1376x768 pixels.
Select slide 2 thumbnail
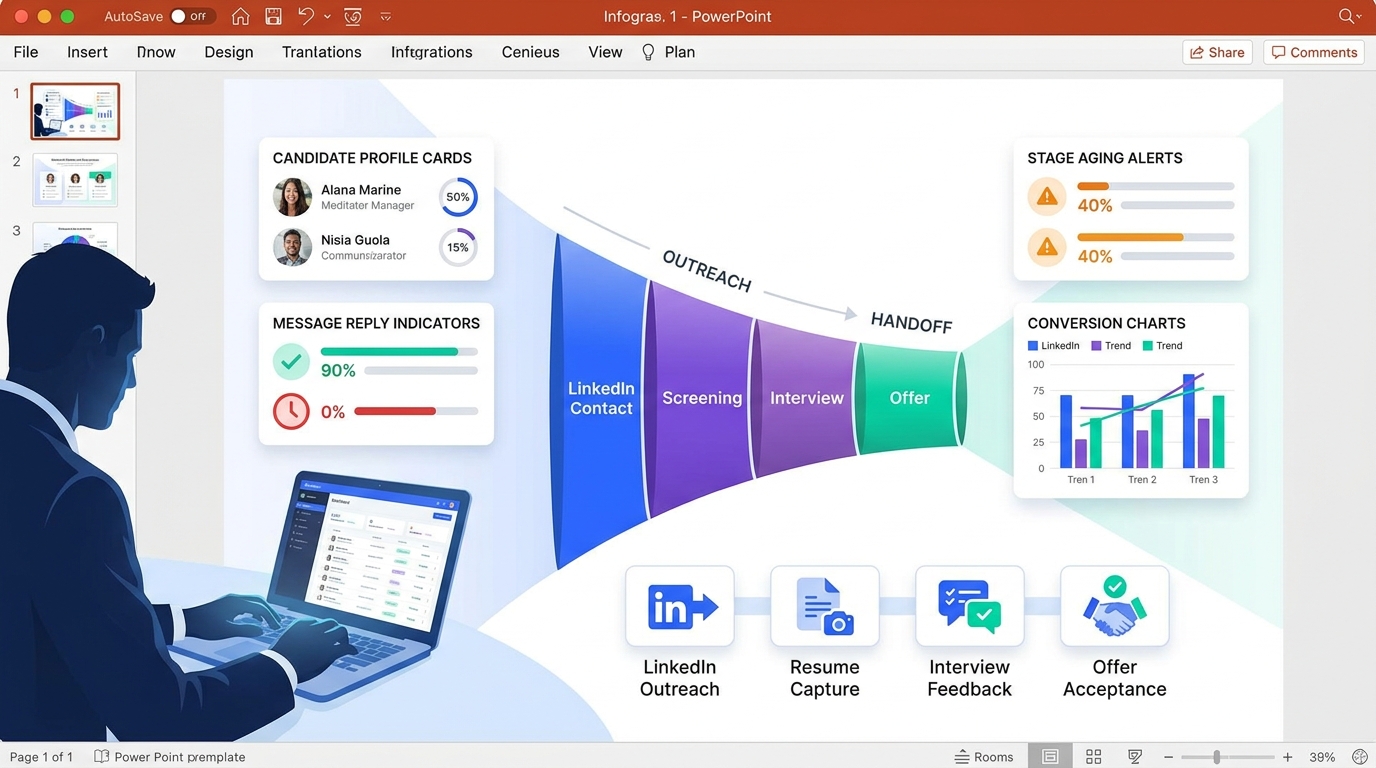[75, 180]
